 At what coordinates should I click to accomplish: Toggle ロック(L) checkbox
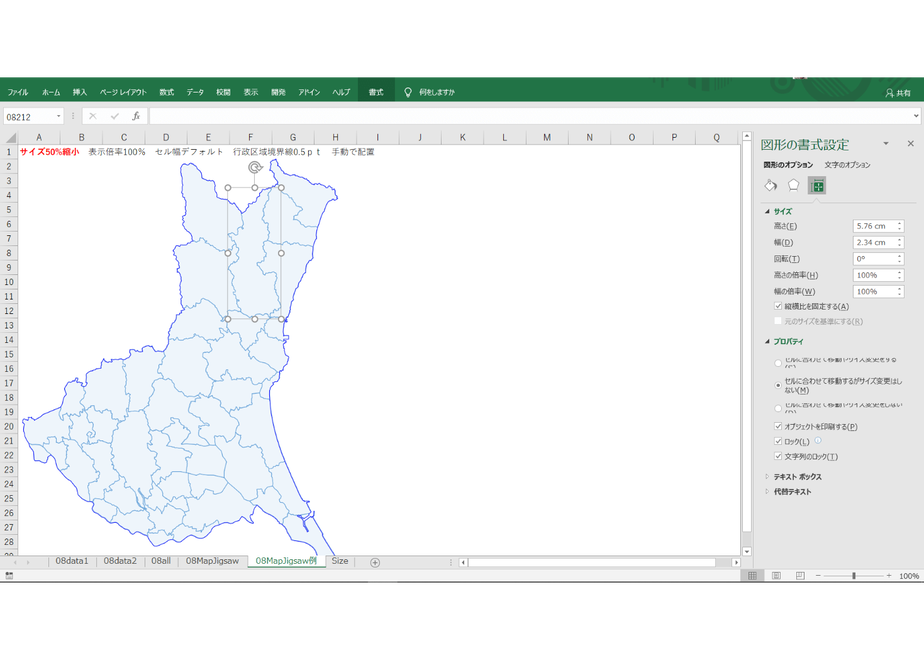[778, 441]
